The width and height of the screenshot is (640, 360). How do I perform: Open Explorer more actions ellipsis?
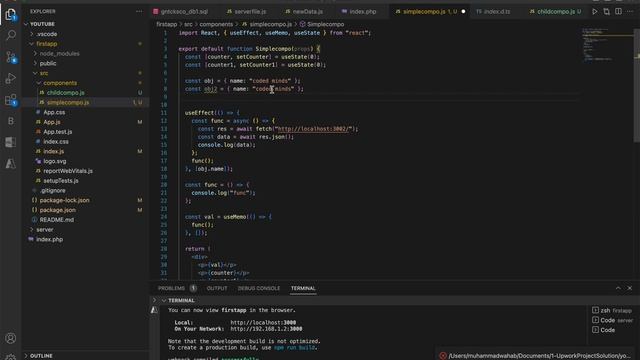coord(139,11)
